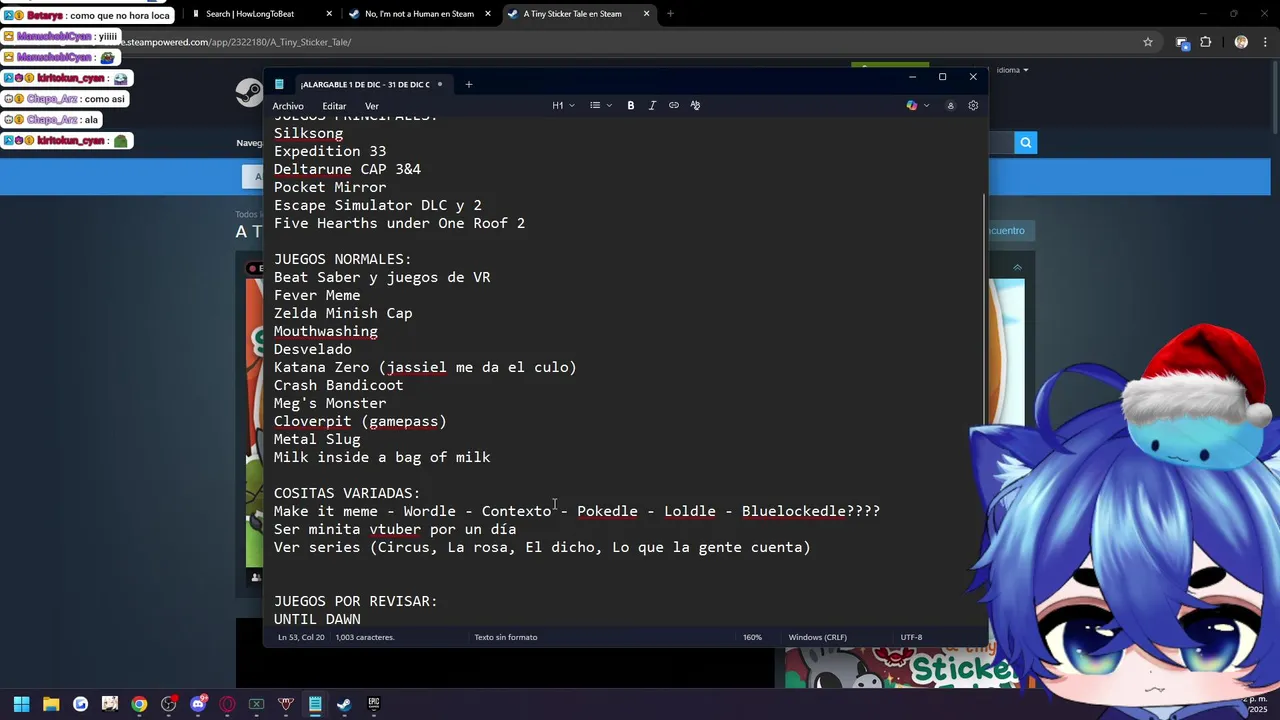Open the browser profile avatar
This screenshot has height=720, width=1280.
tap(1241, 42)
